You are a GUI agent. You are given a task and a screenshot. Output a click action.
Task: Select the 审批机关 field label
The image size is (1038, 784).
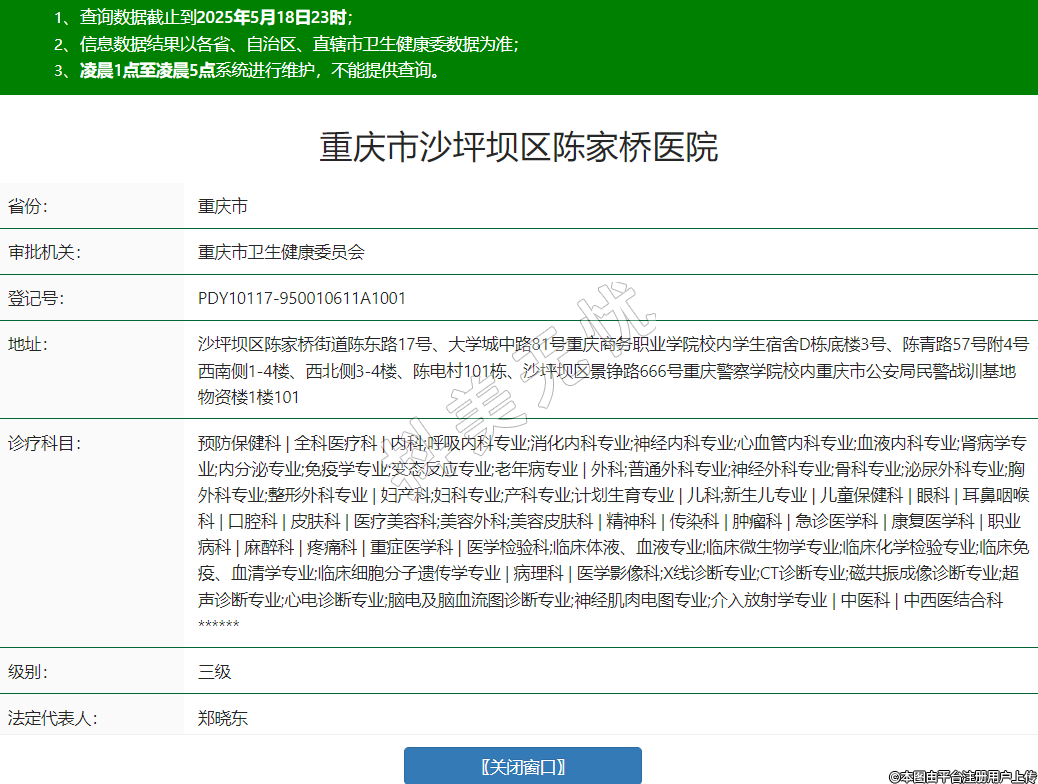click(44, 252)
